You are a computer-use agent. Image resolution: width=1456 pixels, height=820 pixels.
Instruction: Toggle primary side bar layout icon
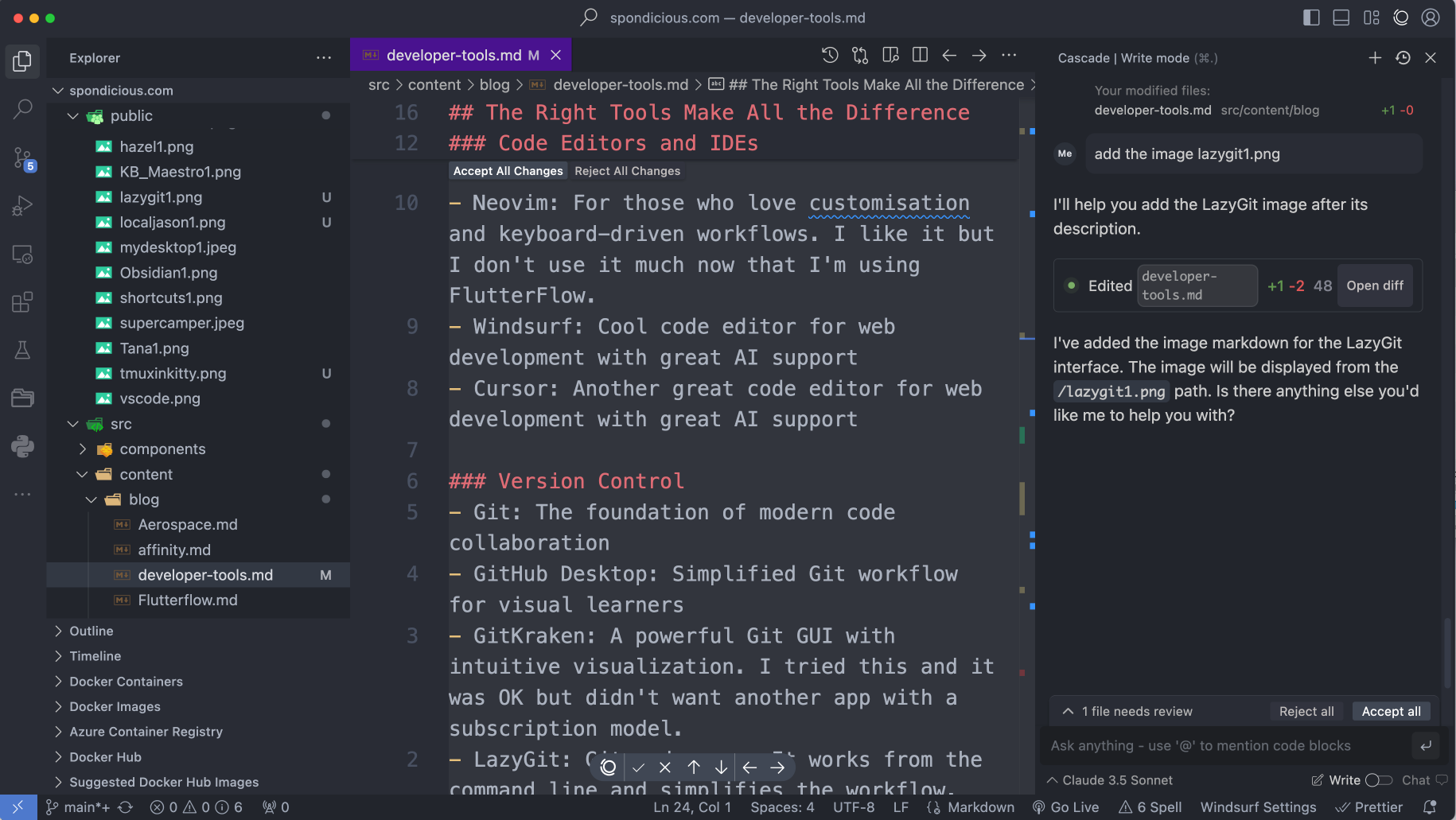[1311, 17]
